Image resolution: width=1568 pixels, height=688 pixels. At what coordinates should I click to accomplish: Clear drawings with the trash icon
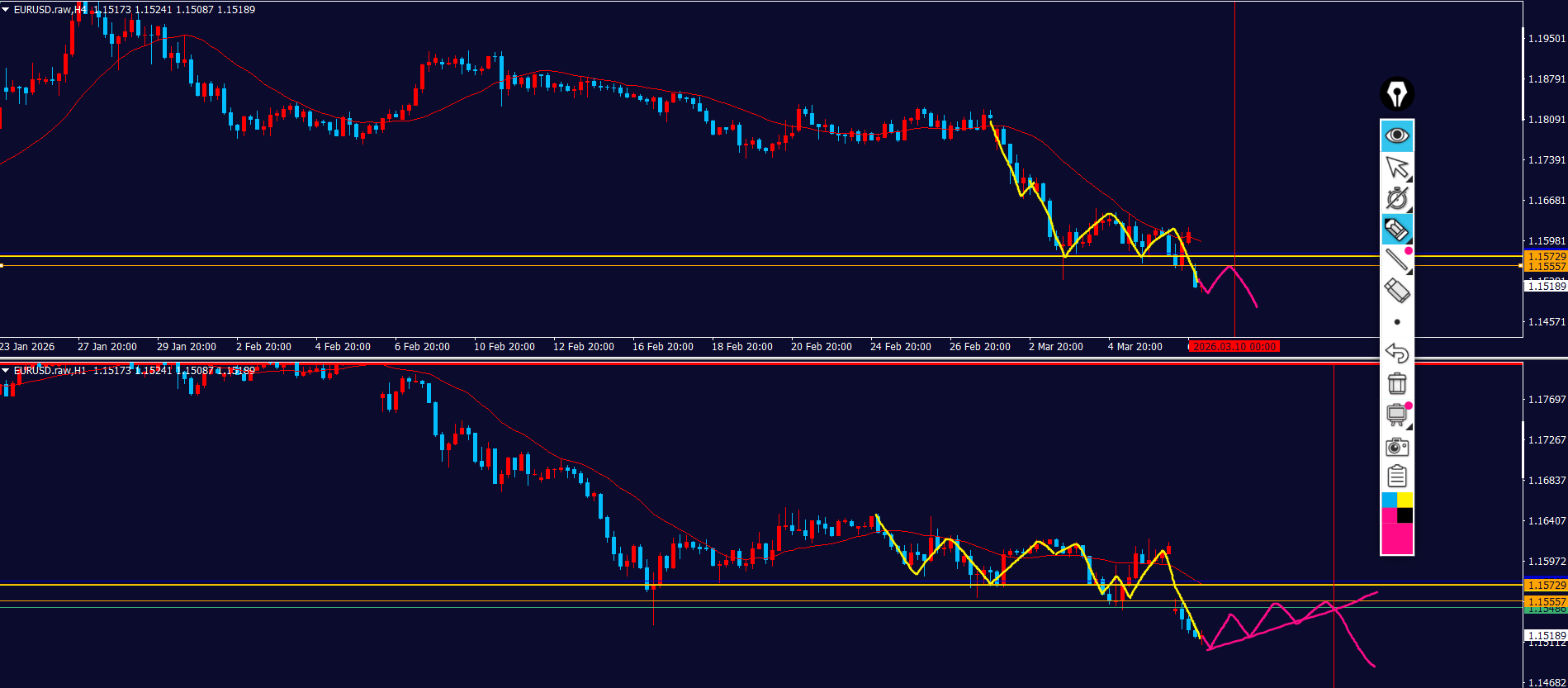tap(1396, 383)
